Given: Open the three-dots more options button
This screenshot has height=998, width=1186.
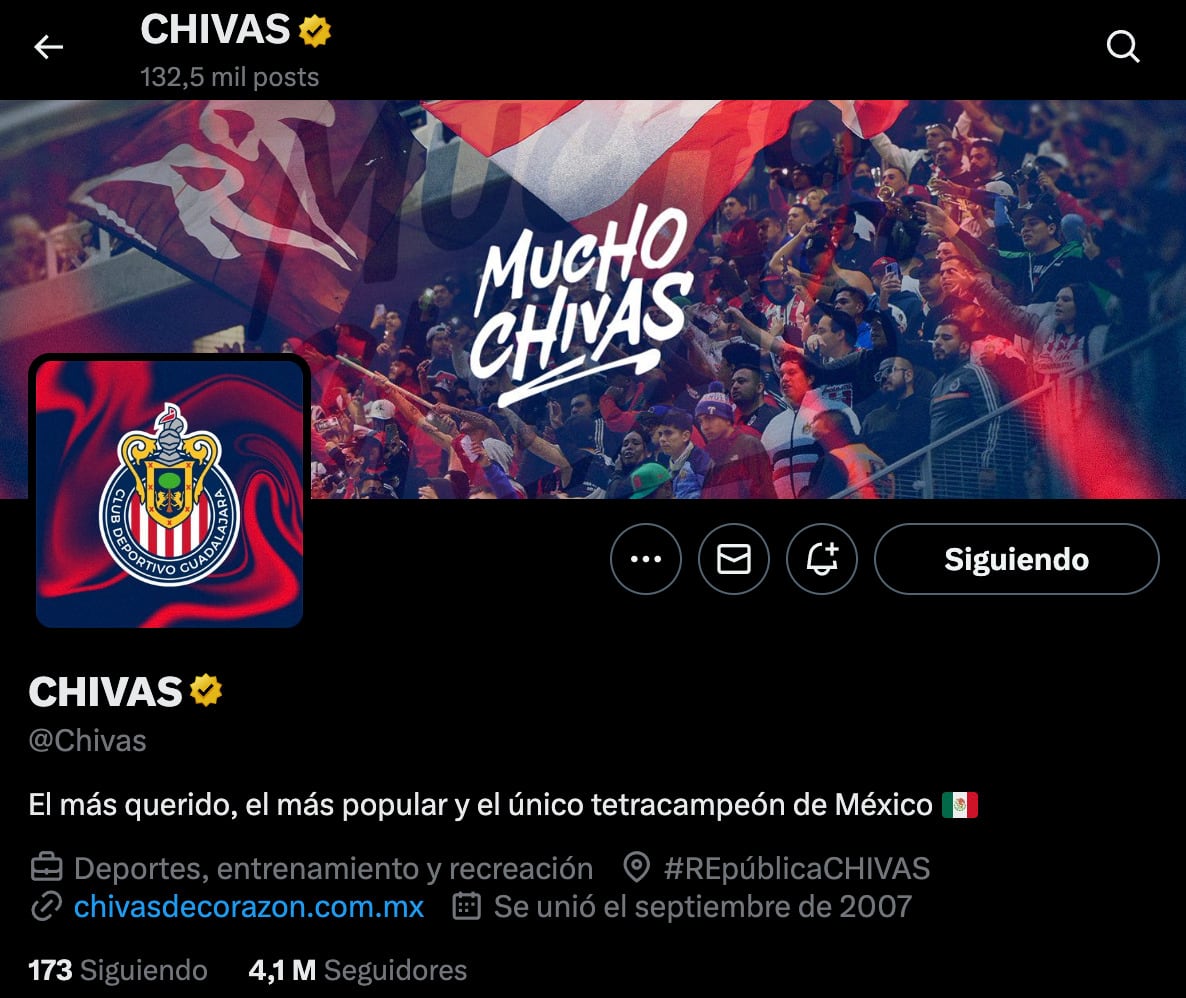Looking at the screenshot, I should coord(646,559).
